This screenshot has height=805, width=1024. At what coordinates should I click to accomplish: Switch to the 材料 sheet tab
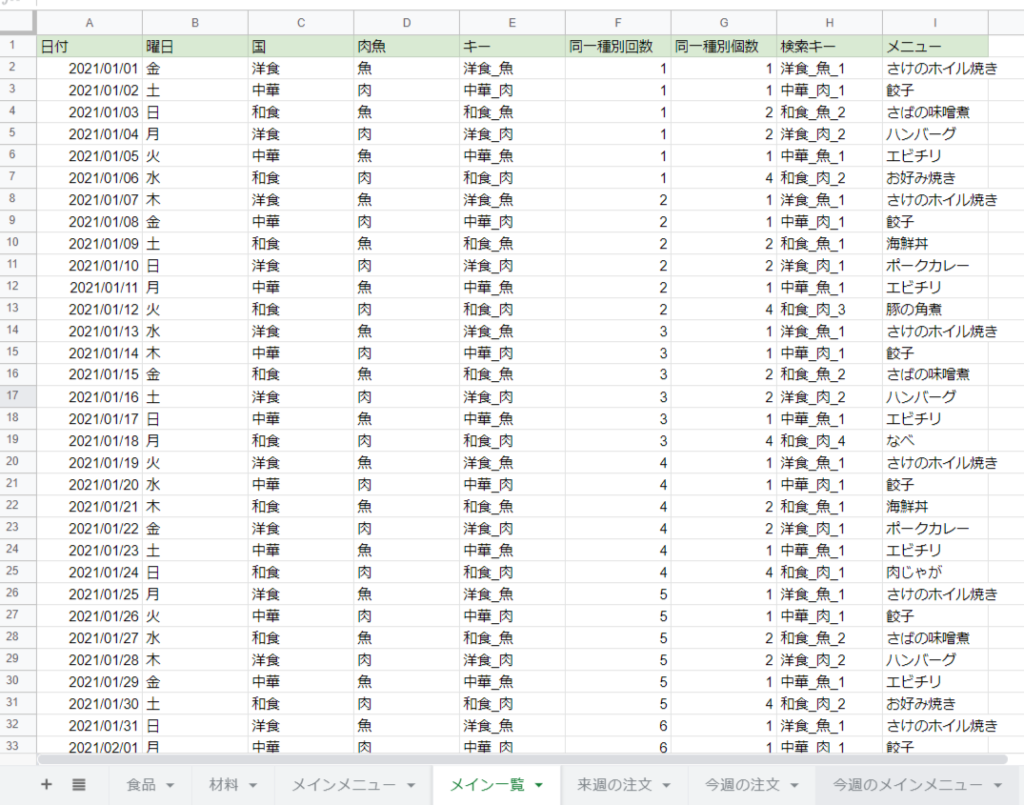click(x=224, y=785)
